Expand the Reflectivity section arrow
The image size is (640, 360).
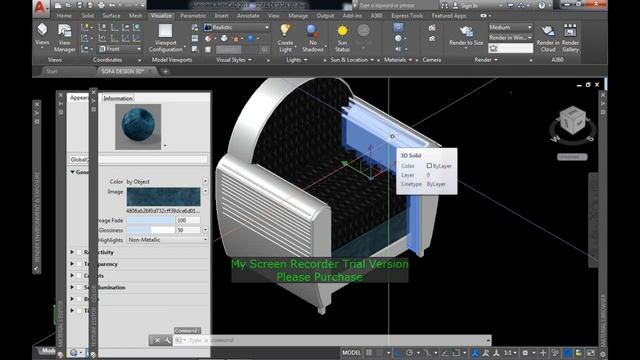(72, 252)
